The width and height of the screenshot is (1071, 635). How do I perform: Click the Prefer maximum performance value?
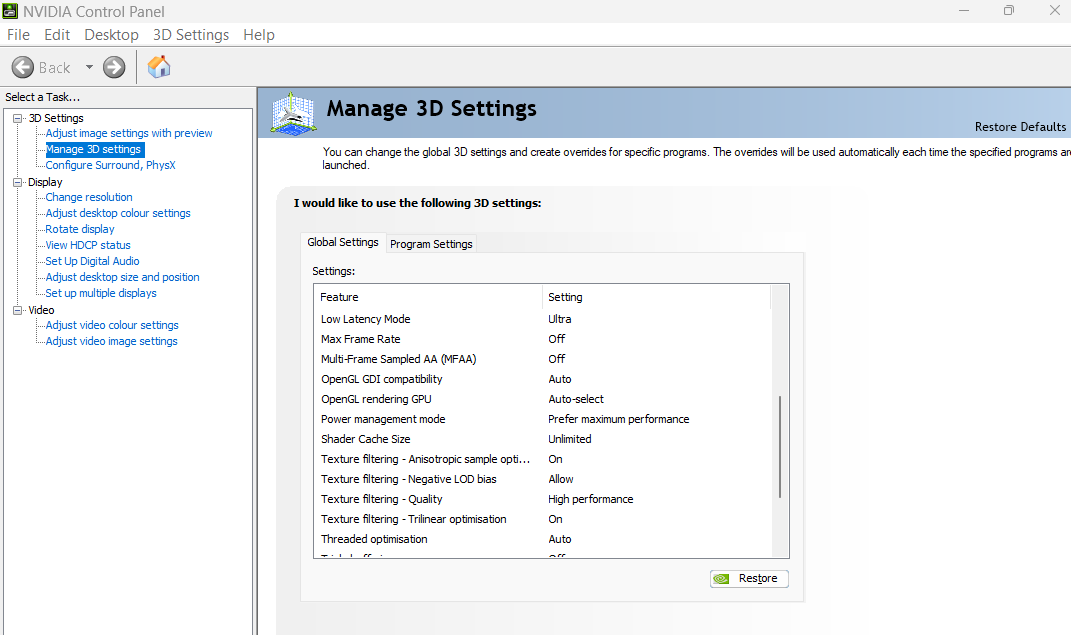(618, 419)
